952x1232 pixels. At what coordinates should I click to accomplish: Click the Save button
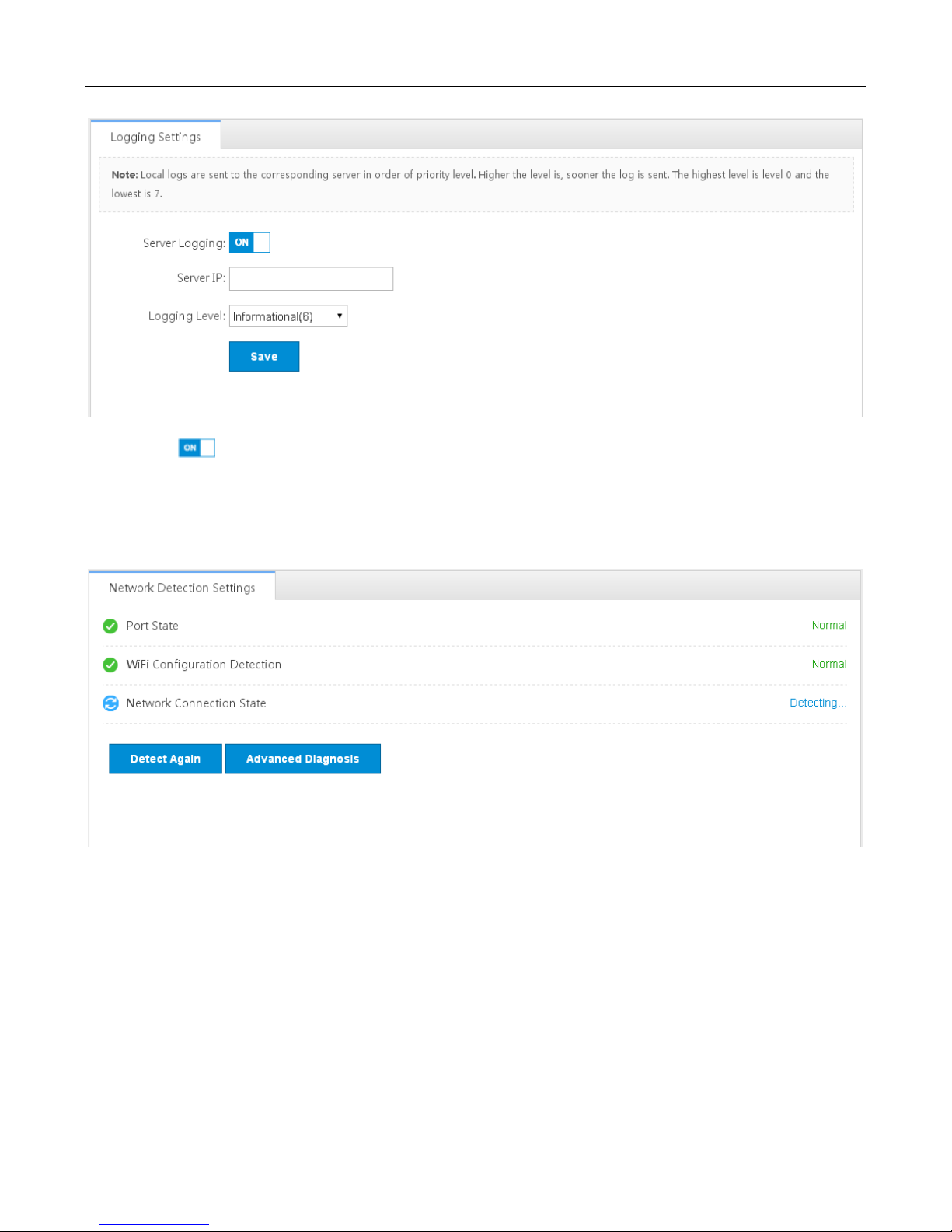pos(264,357)
